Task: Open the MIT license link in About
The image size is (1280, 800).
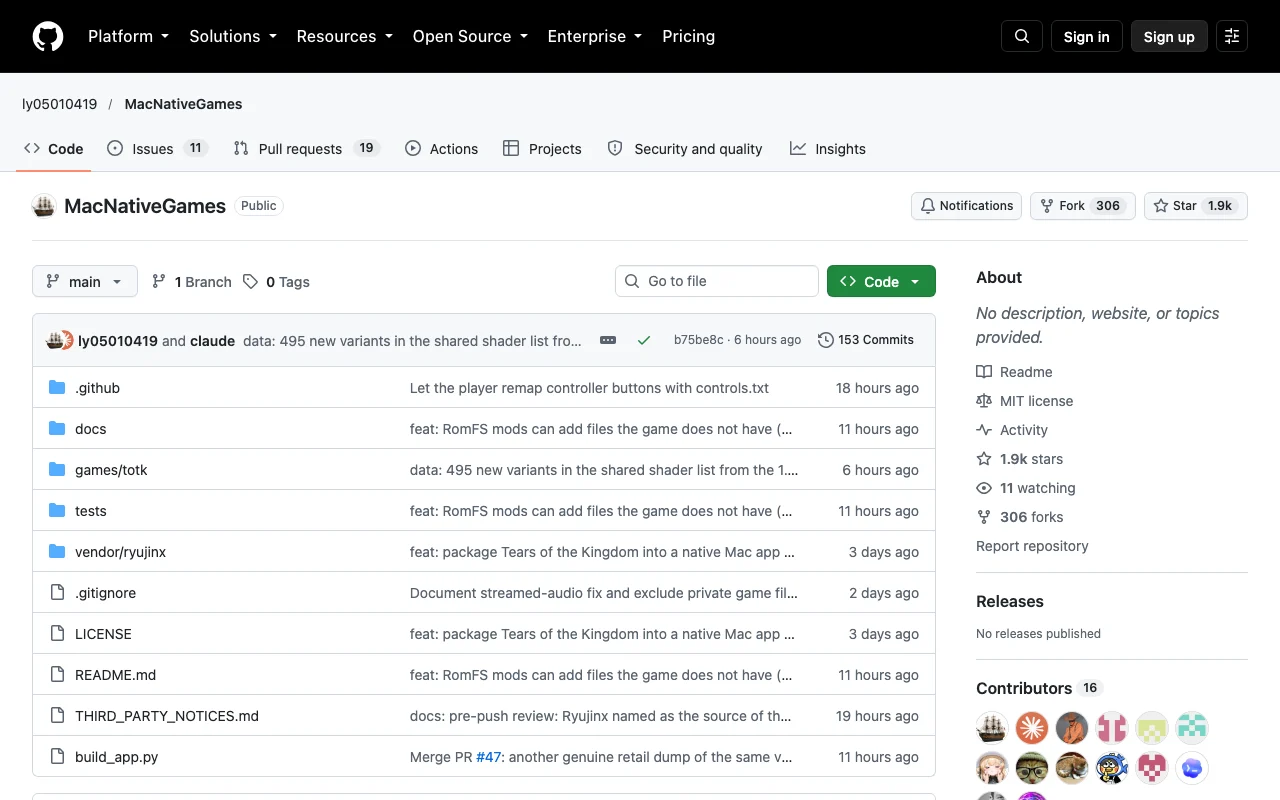Action: 1036,401
